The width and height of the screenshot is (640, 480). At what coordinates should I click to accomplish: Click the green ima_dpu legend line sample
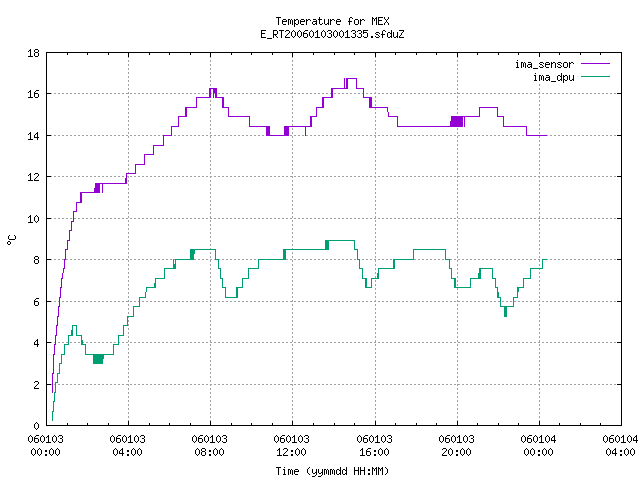[x=596, y=76]
